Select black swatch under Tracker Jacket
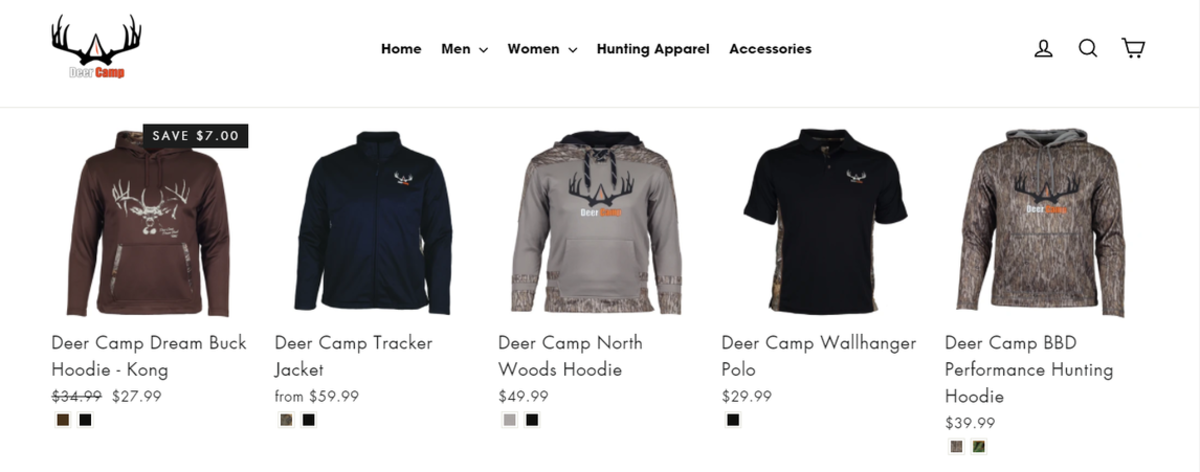The image size is (1200, 472). pyautogui.click(x=309, y=420)
